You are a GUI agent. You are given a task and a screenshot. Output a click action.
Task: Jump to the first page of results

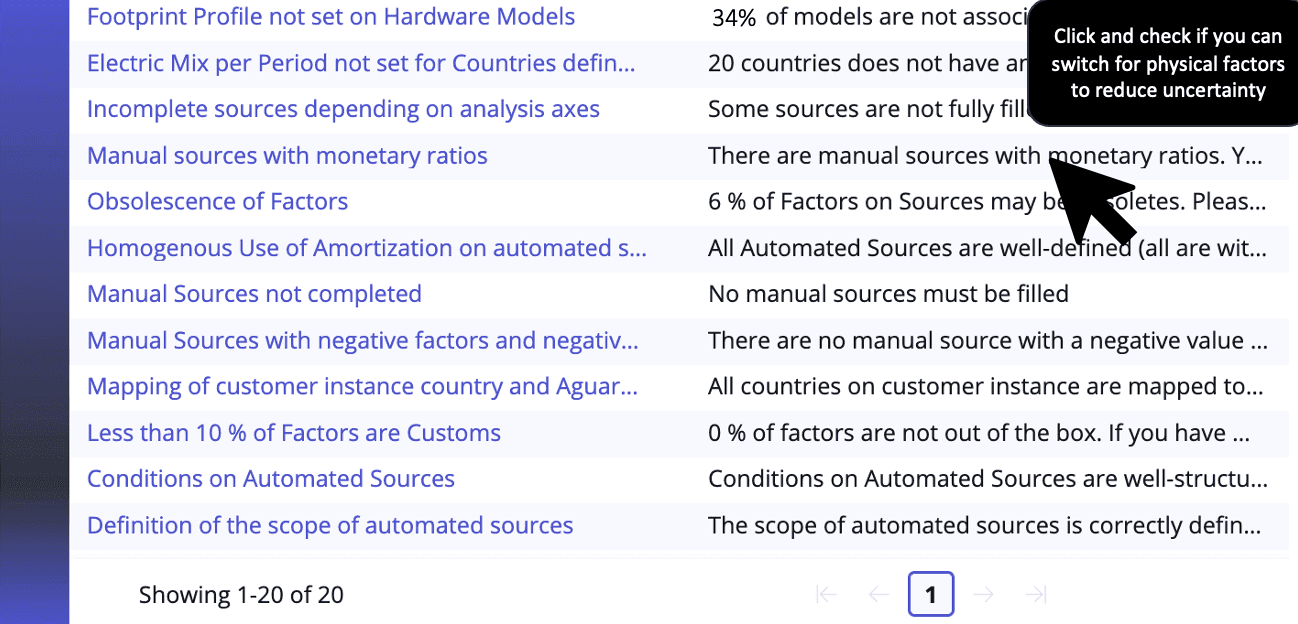pyautogui.click(x=826, y=594)
